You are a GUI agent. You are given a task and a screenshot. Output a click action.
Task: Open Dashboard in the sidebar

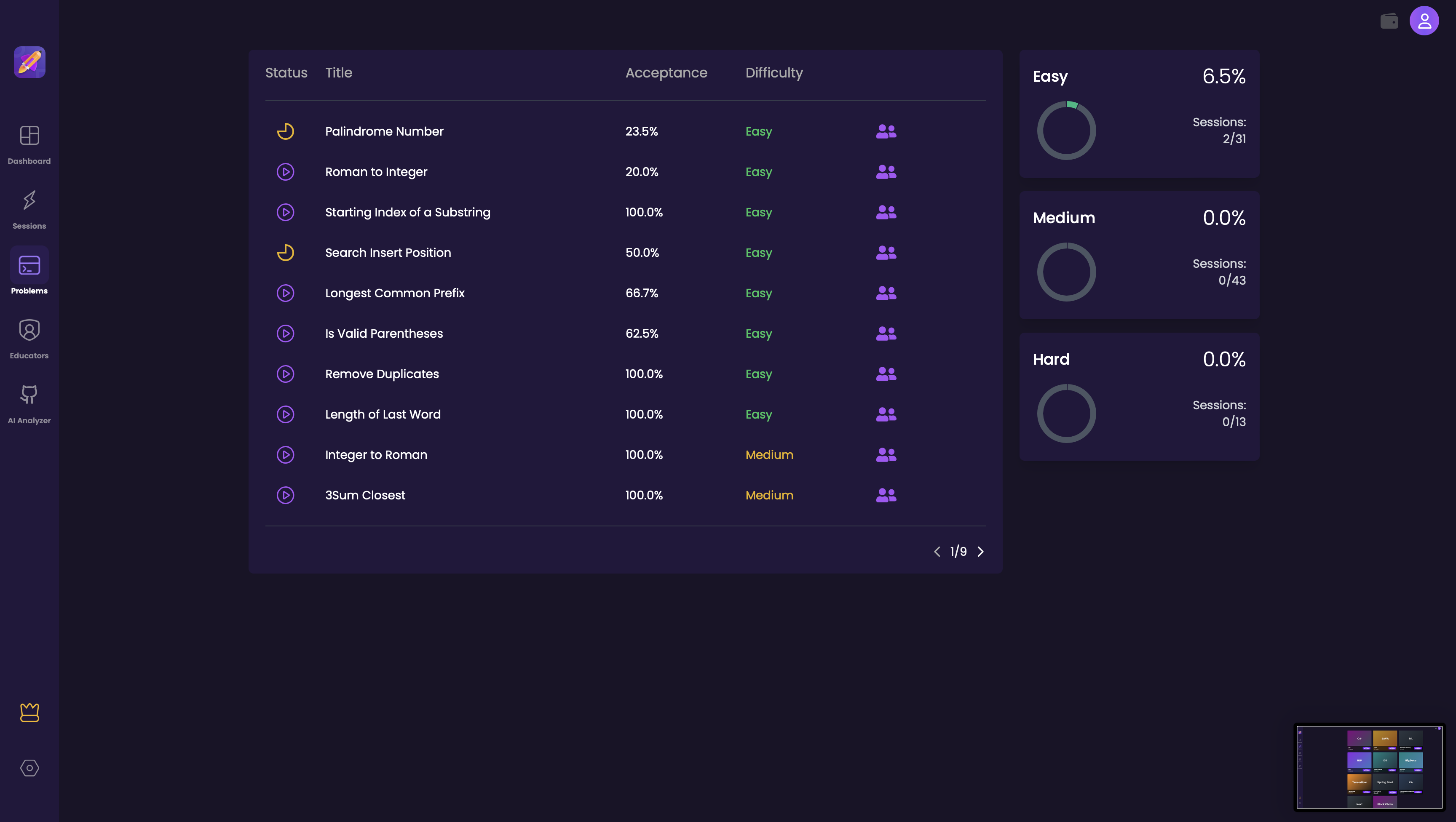coord(29,145)
